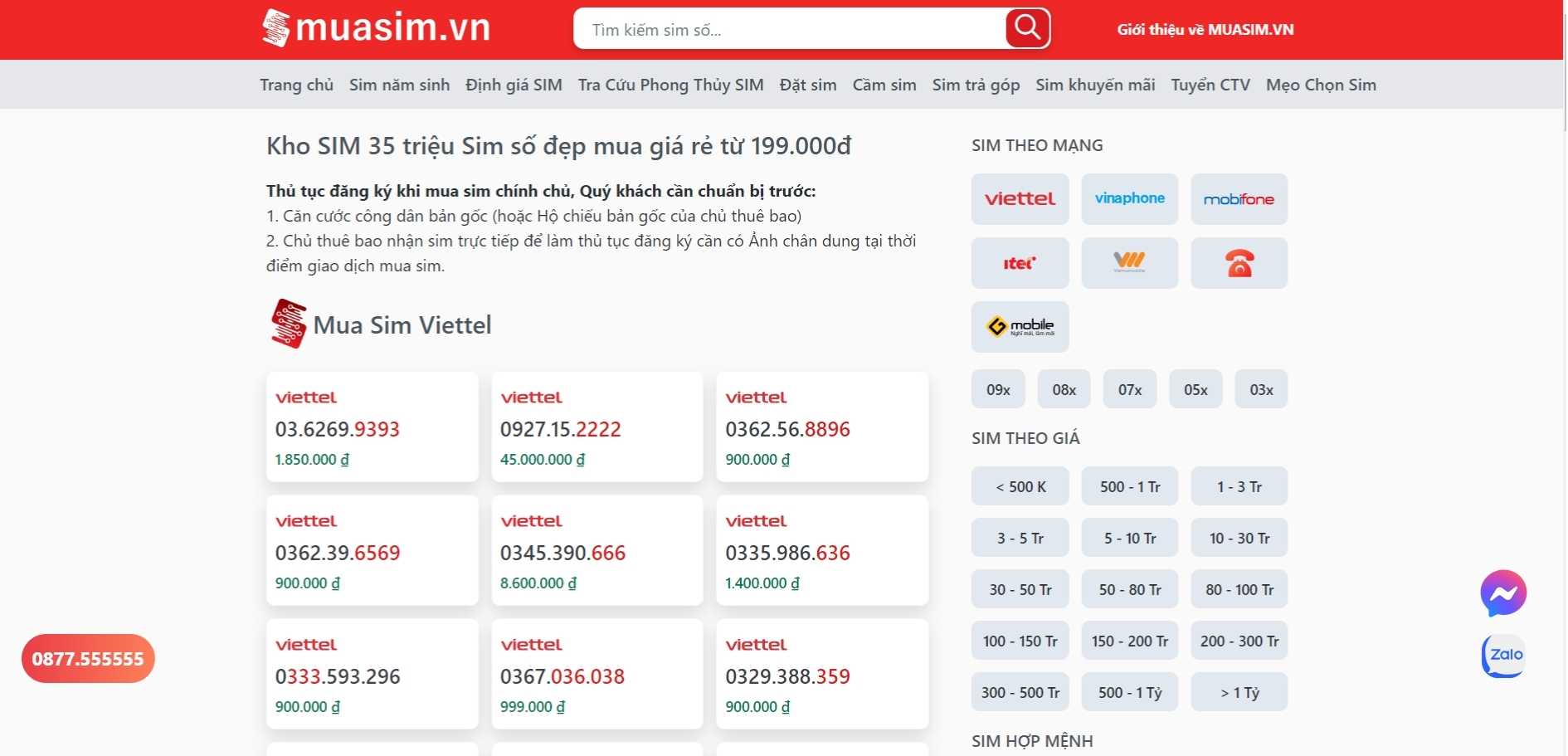Select price range 50 - 80 Tr
The height and width of the screenshot is (756, 1568).
point(1129,589)
